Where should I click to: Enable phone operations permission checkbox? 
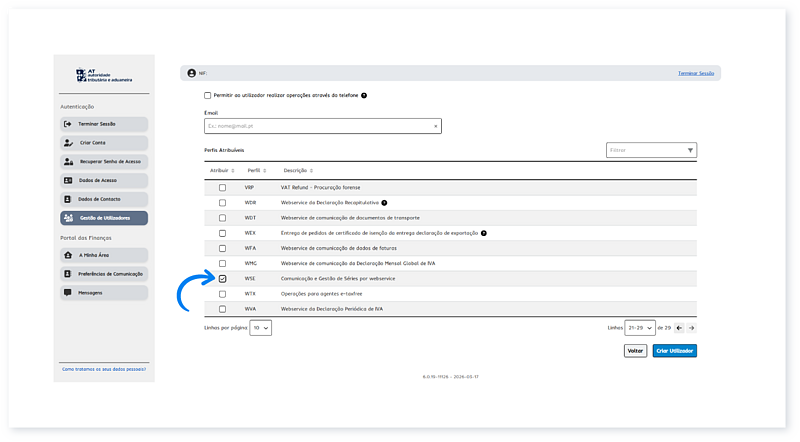click(x=208, y=95)
